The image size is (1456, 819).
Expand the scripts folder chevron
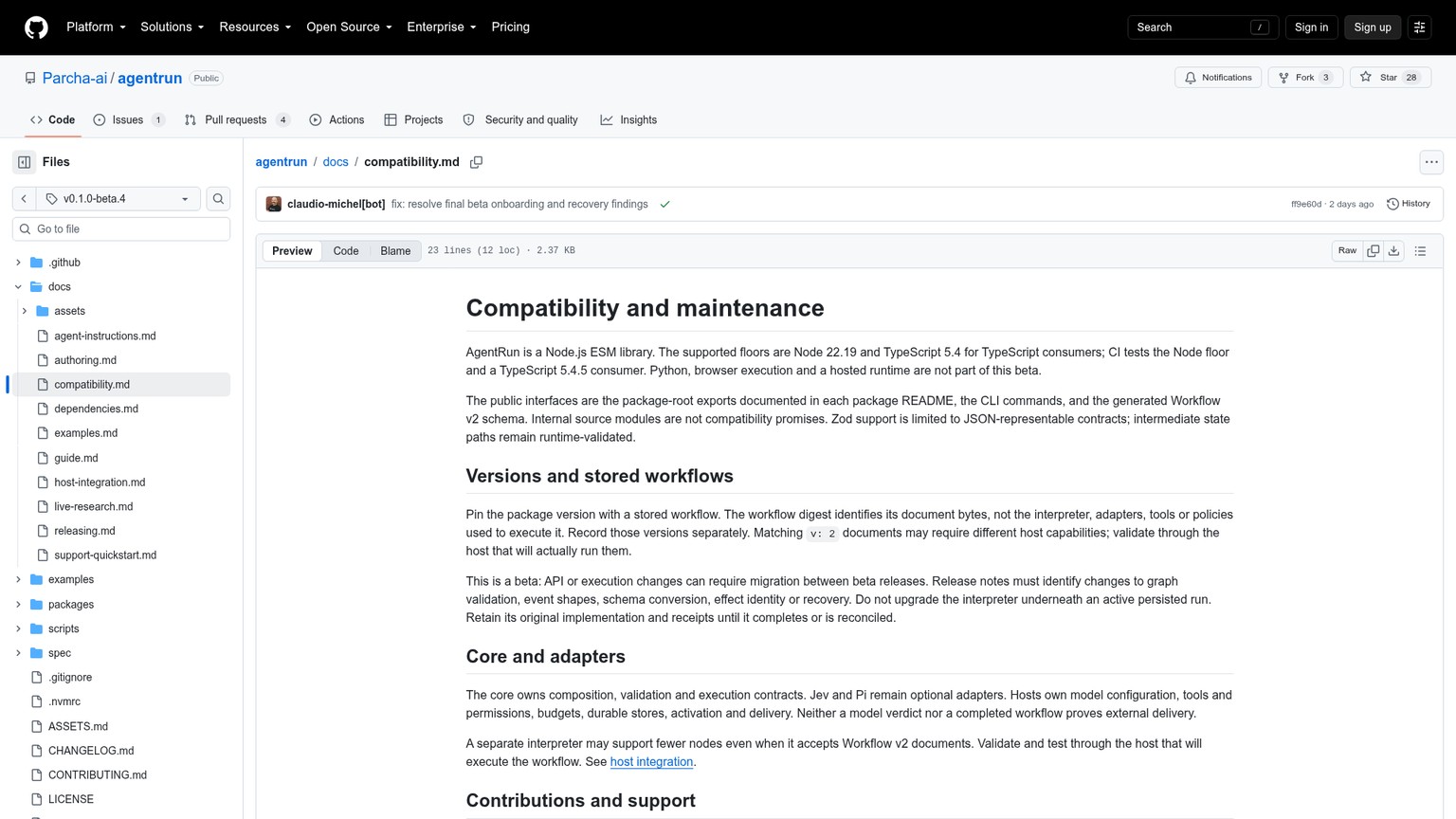(18, 629)
